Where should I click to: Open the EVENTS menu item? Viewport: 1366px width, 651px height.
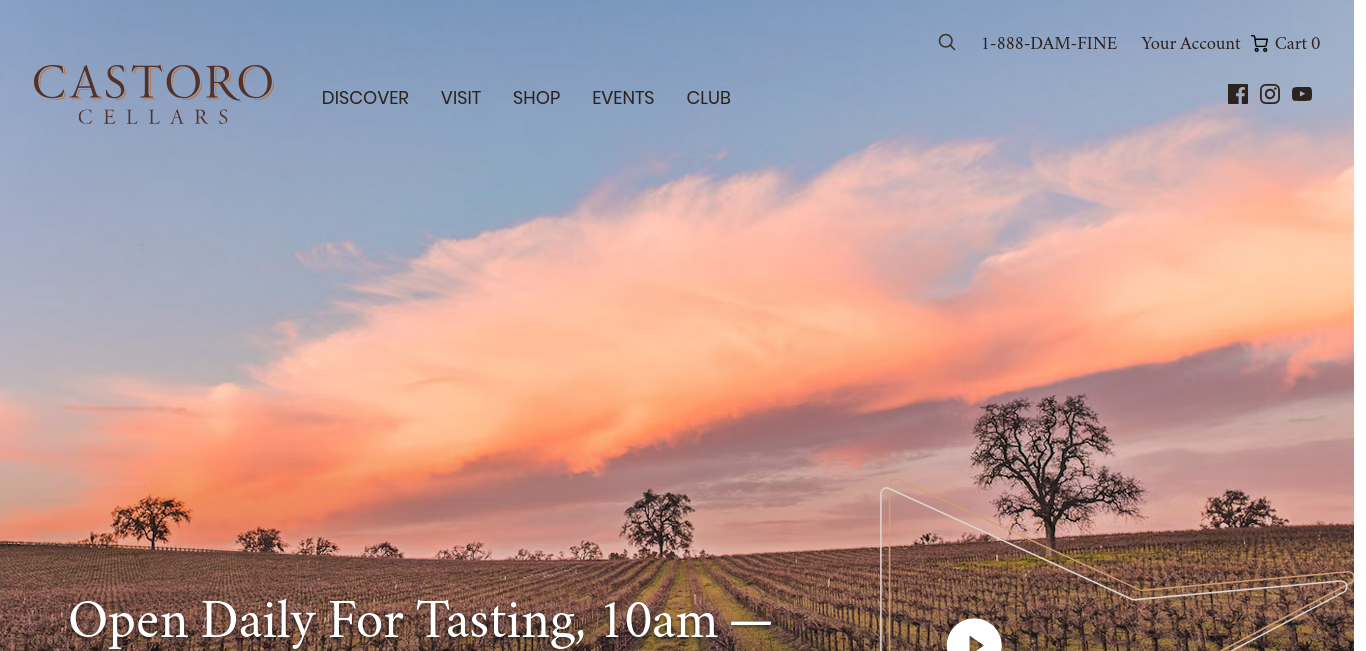[x=623, y=98]
